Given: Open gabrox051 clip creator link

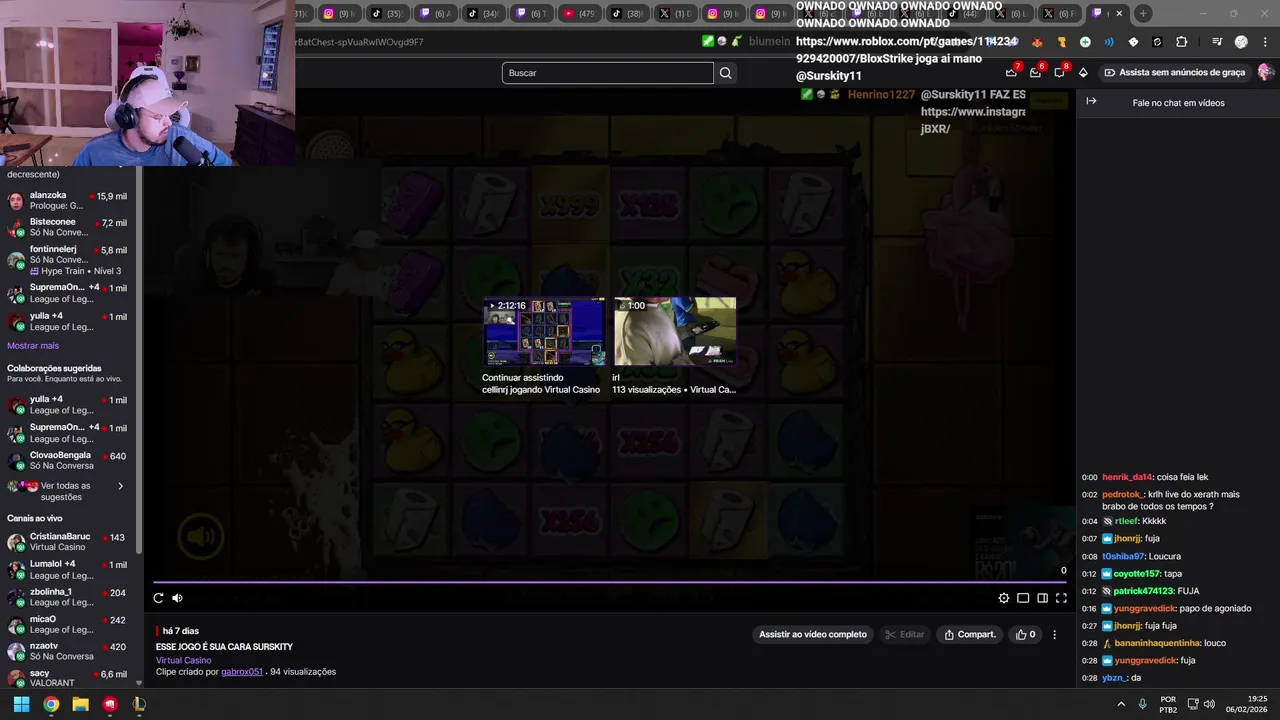Looking at the screenshot, I should point(242,672).
